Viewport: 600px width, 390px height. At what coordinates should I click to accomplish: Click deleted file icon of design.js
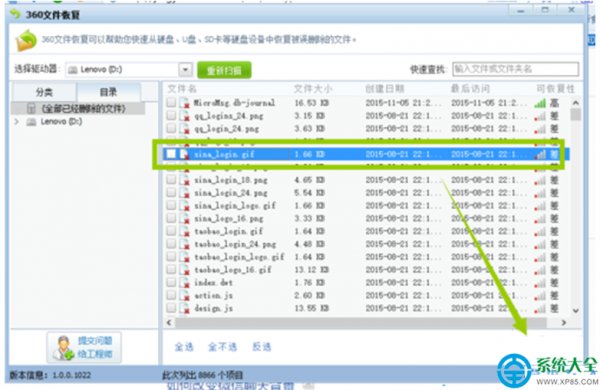(x=185, y=308)
